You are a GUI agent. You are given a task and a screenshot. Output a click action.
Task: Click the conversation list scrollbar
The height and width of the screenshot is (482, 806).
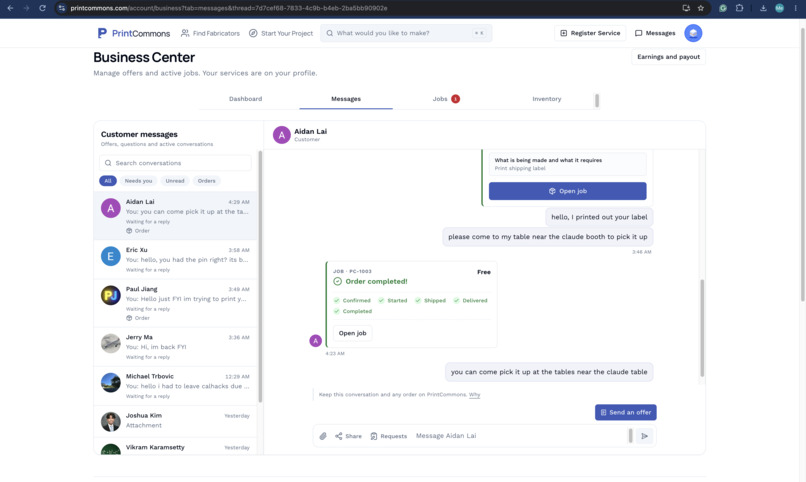[x=260, y=276]
